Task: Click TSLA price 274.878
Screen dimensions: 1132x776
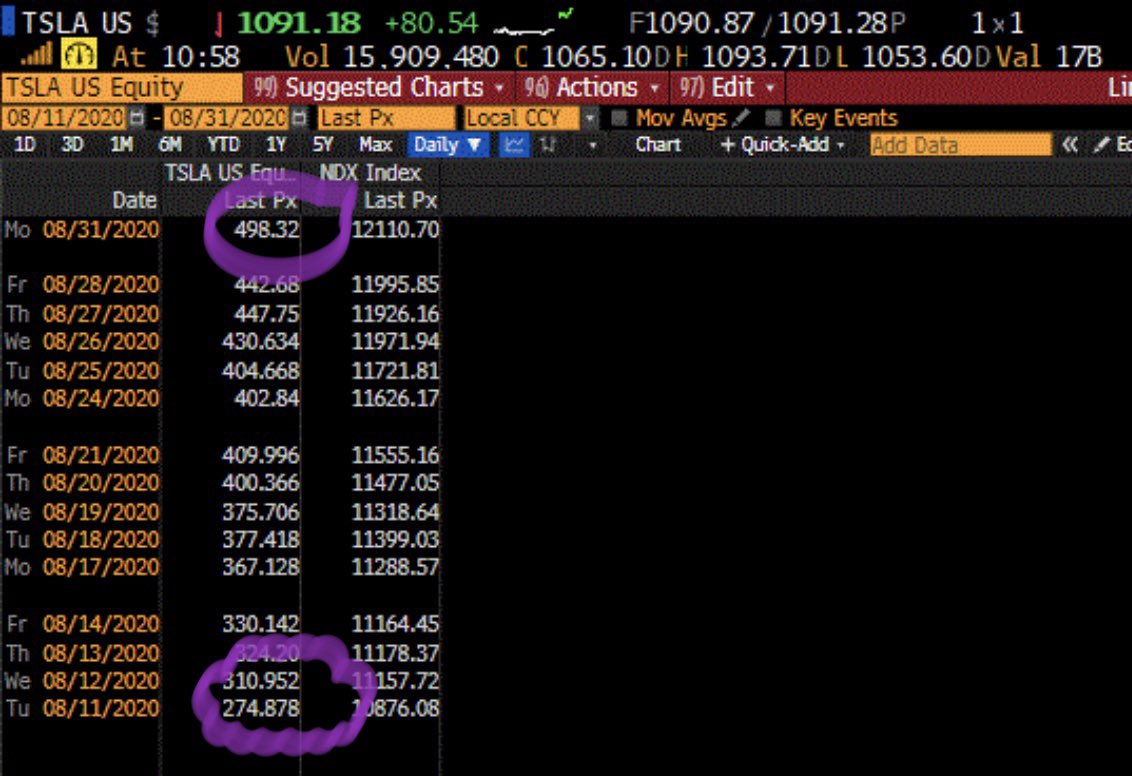Action: tap(261, 708)
